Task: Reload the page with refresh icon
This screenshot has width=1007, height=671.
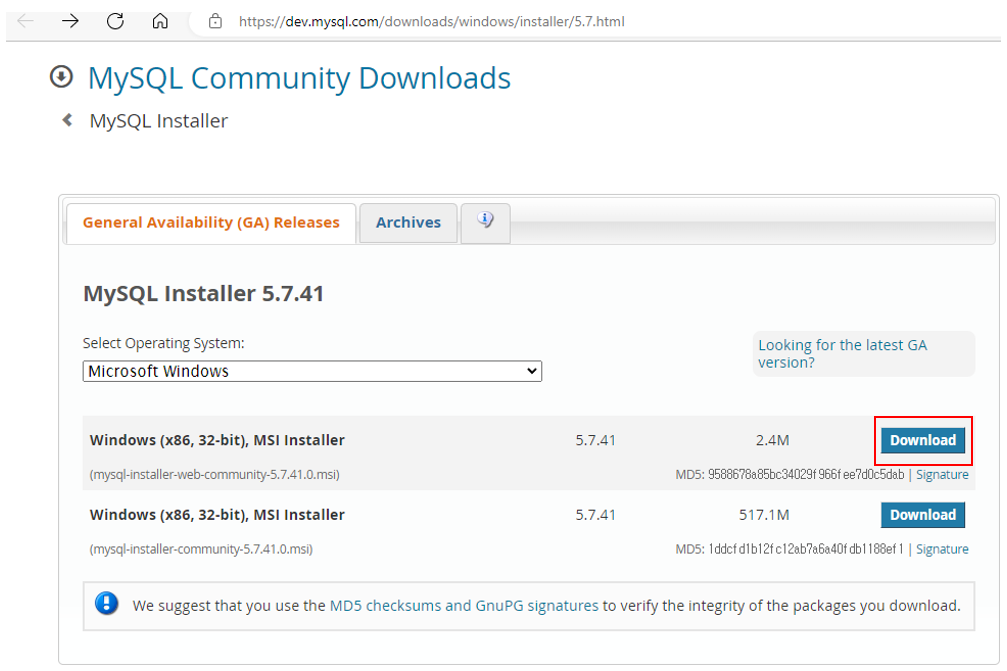Action: [x=115, y=21]
